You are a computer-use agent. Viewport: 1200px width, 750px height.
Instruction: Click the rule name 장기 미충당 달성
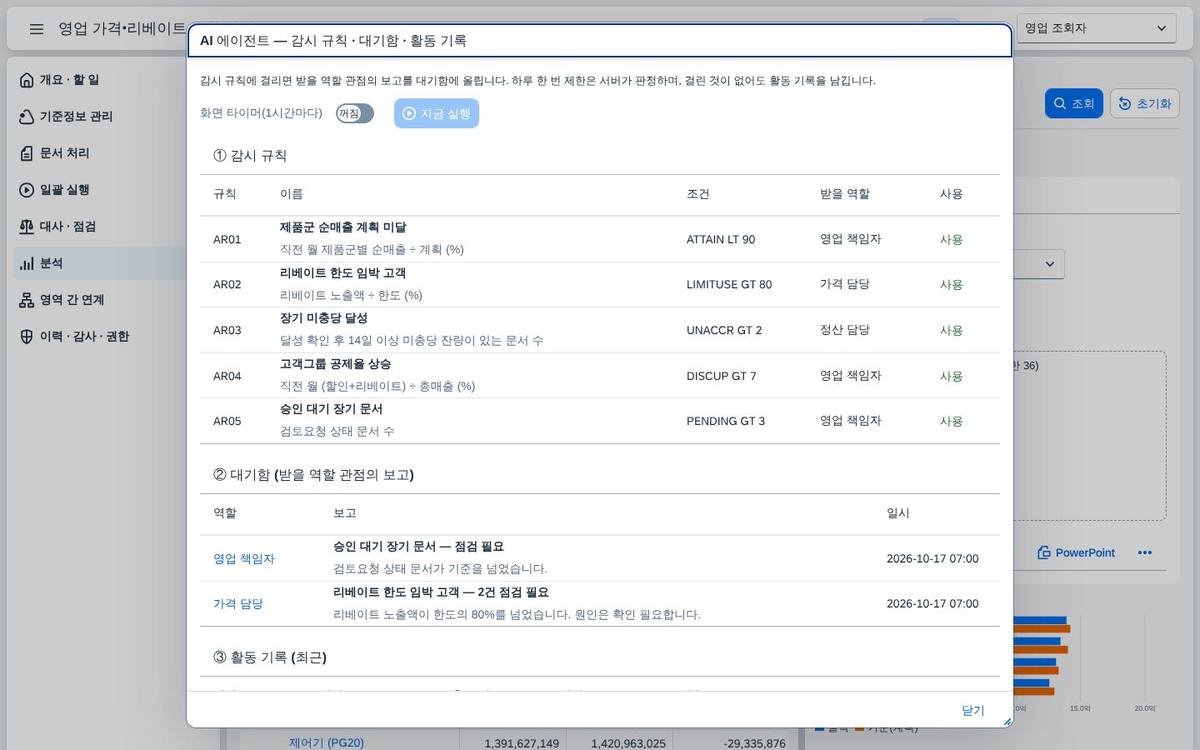[x=324, y=318]
